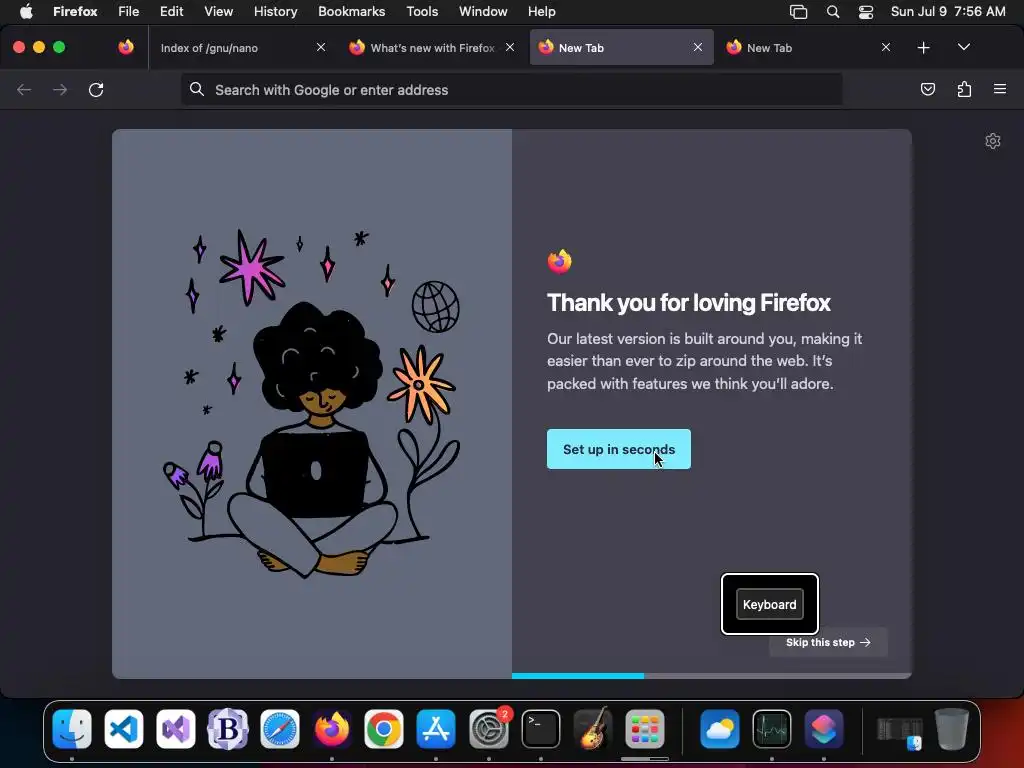Click the Keyboard overlay button

(x=769, y=604)
